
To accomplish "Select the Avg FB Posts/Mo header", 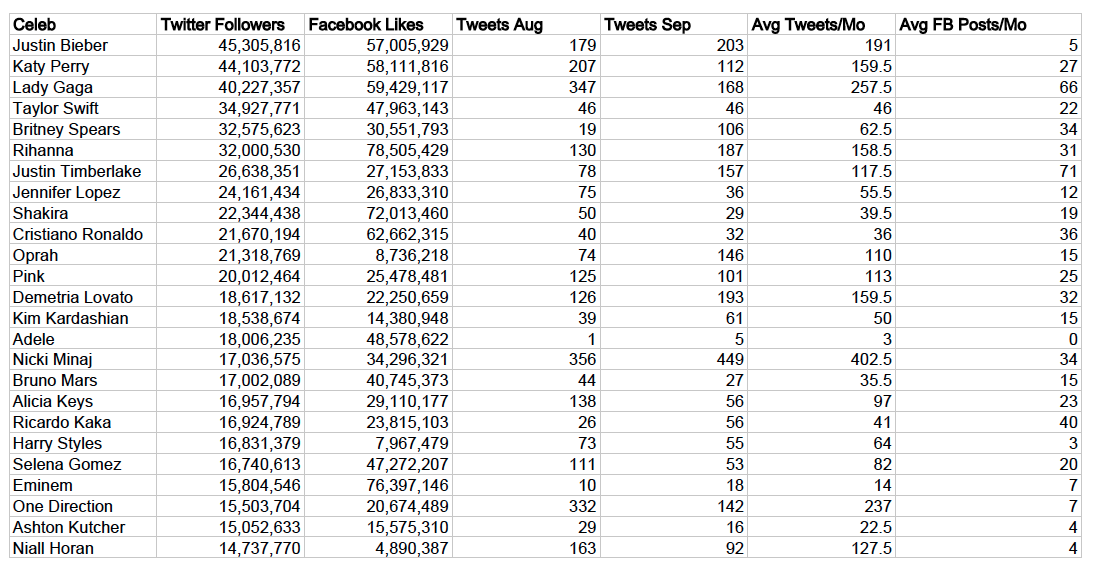I will click(989, 24).
